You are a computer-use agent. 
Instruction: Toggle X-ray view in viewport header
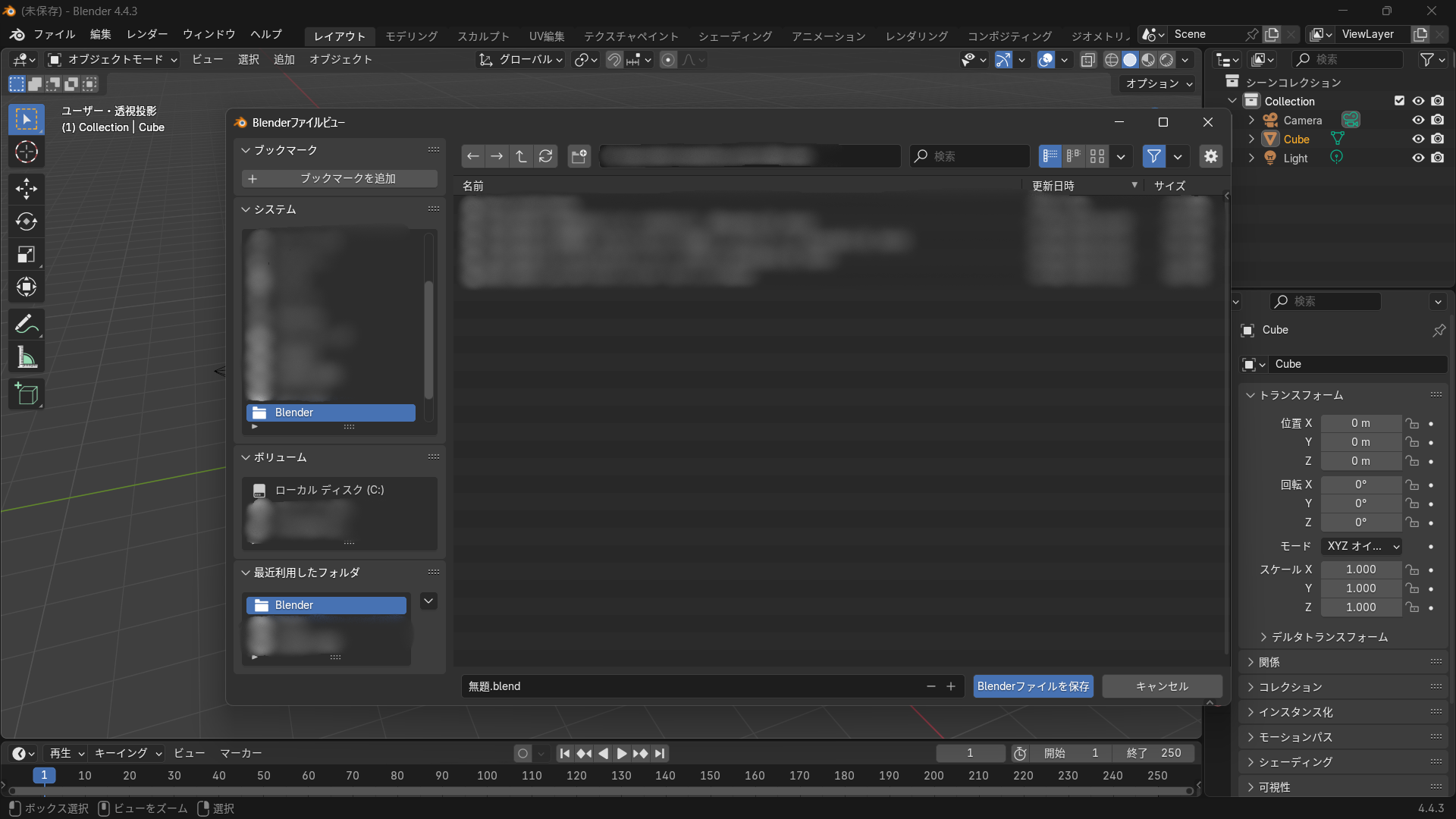click(1088, 60)
